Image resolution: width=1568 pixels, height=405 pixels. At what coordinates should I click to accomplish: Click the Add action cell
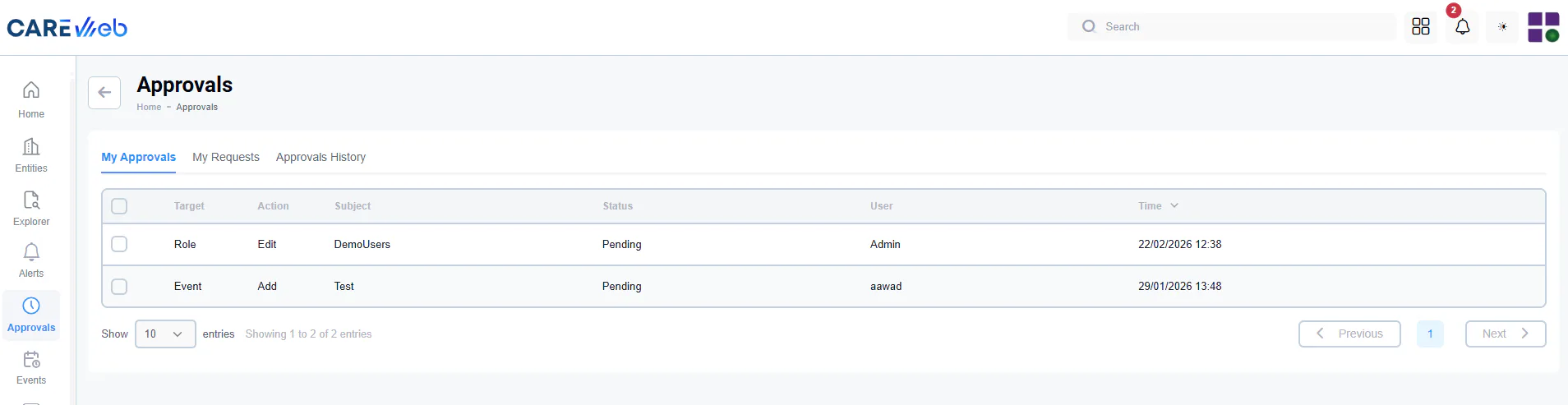point(267,286)
